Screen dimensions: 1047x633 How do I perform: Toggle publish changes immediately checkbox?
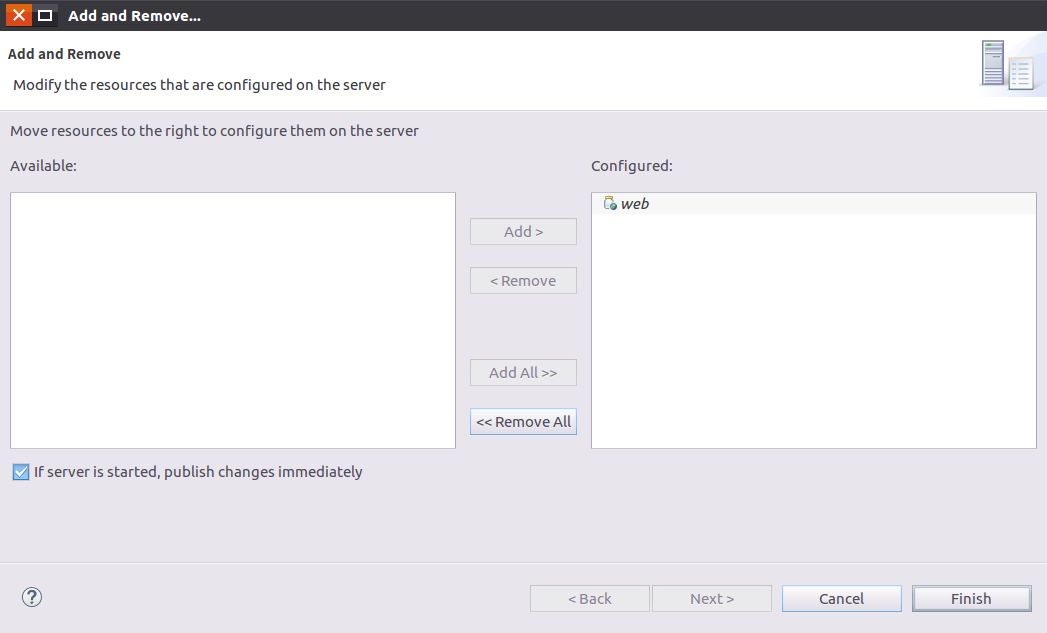click(21, 472)
